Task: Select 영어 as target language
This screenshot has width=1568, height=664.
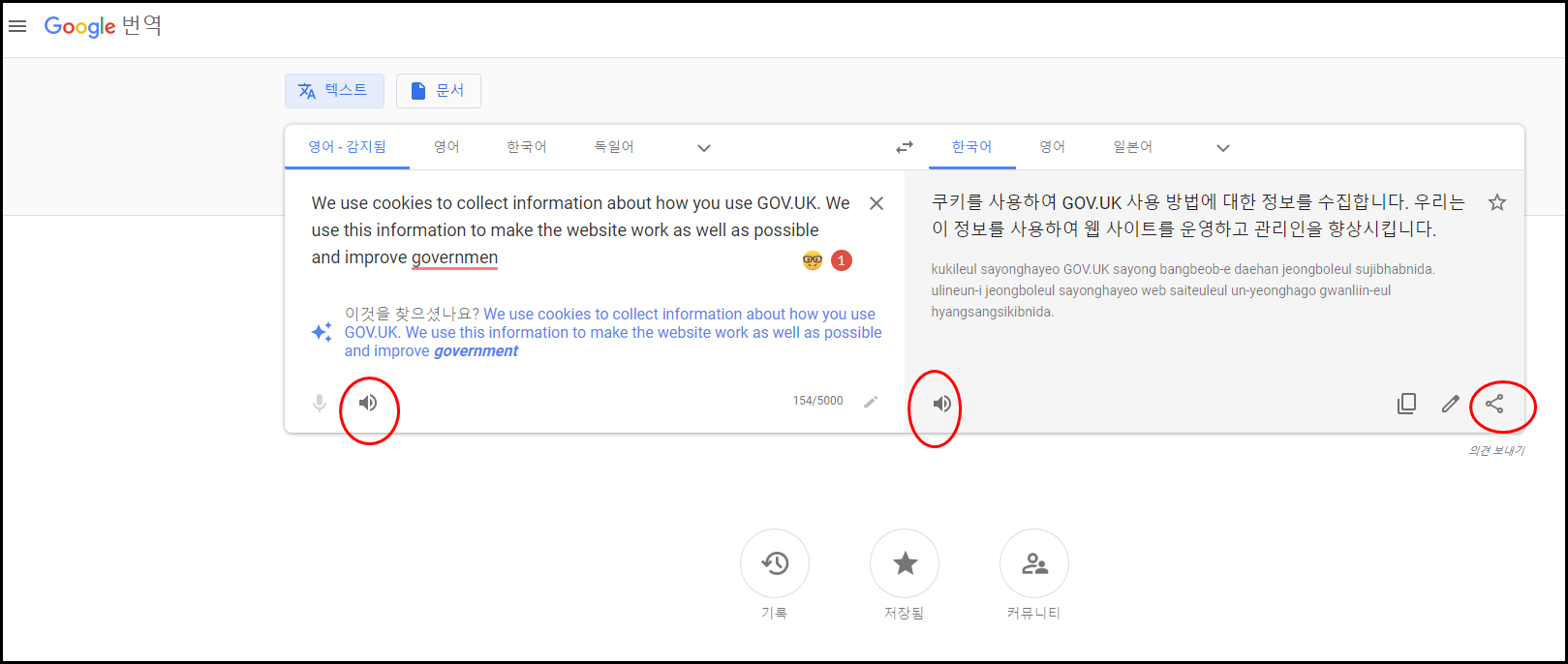Action: [x=1053, y=147]
